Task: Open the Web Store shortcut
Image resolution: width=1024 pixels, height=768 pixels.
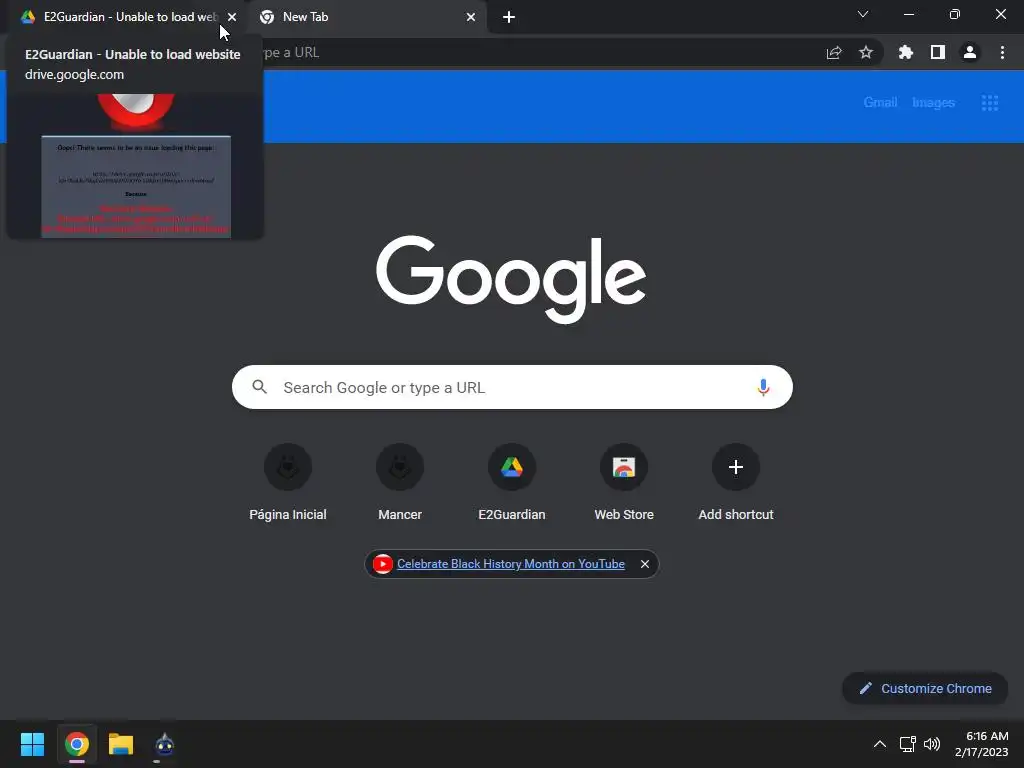Action: 624,482
